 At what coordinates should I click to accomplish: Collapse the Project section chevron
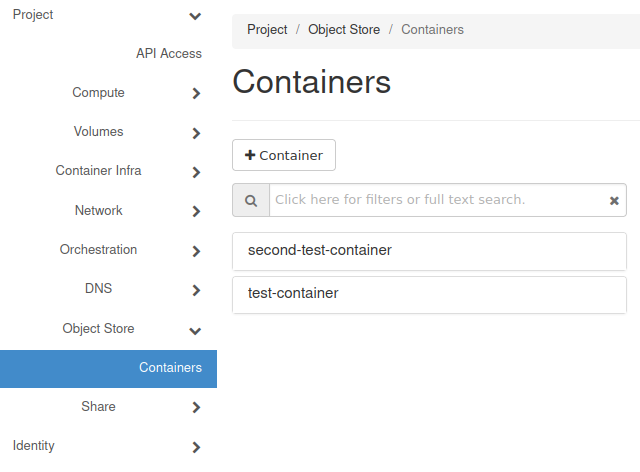195,16
